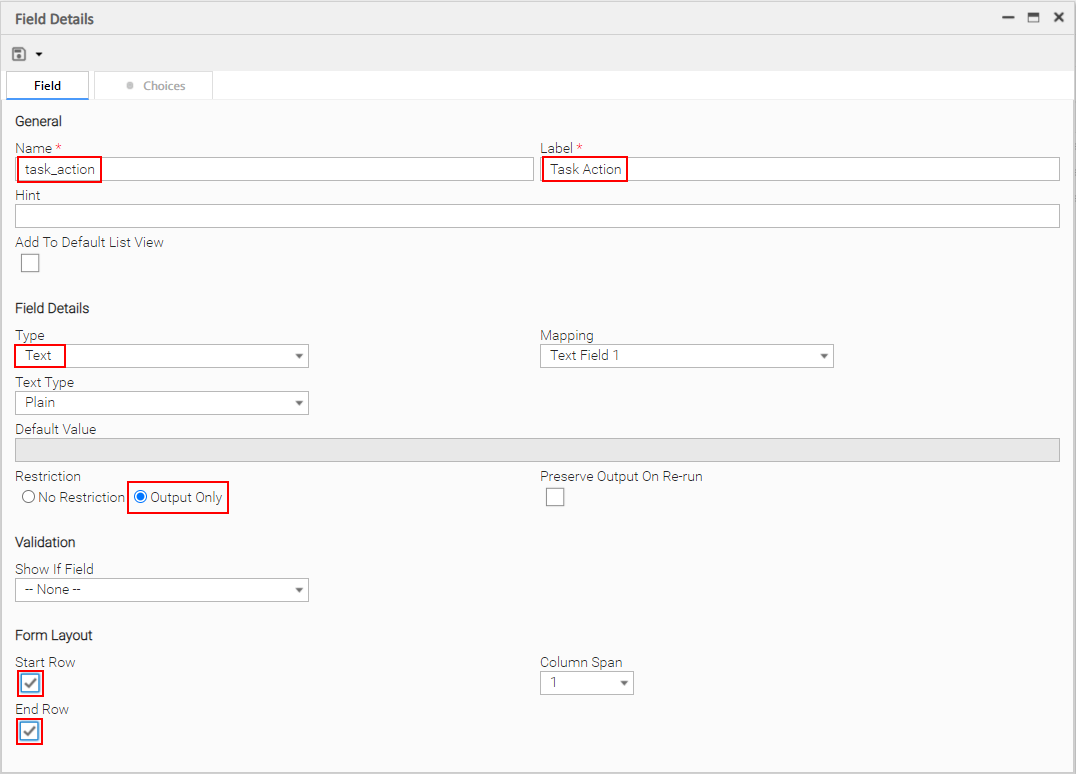The image size is (1076, 774).
Task: Check Preserve Output On Re-run
Action: tap(555, 497)
